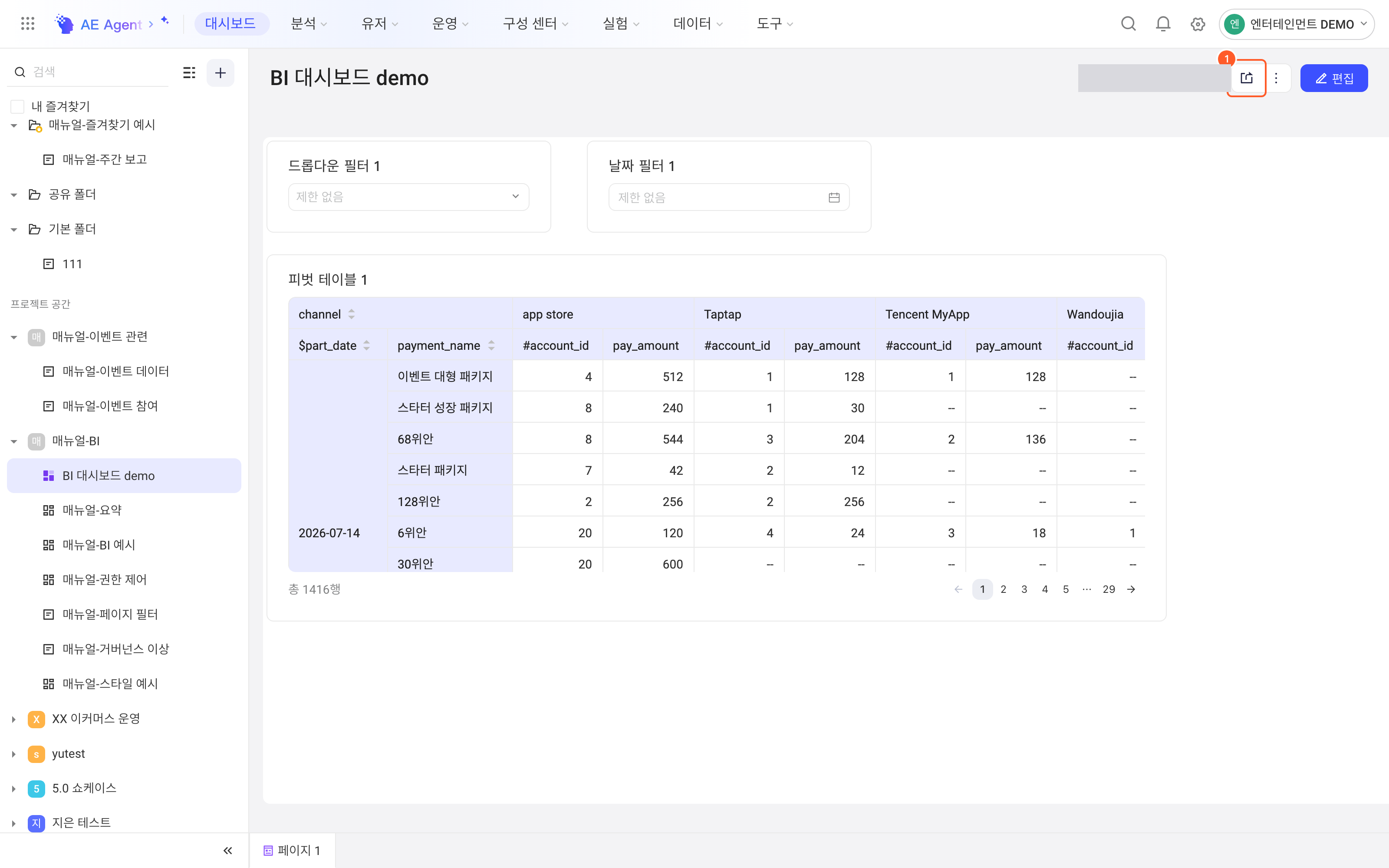Toggle the 내 즐겨찾기 checkbox
The width and height of the screenshot is (1389, 868).
[x=18, y=107]
